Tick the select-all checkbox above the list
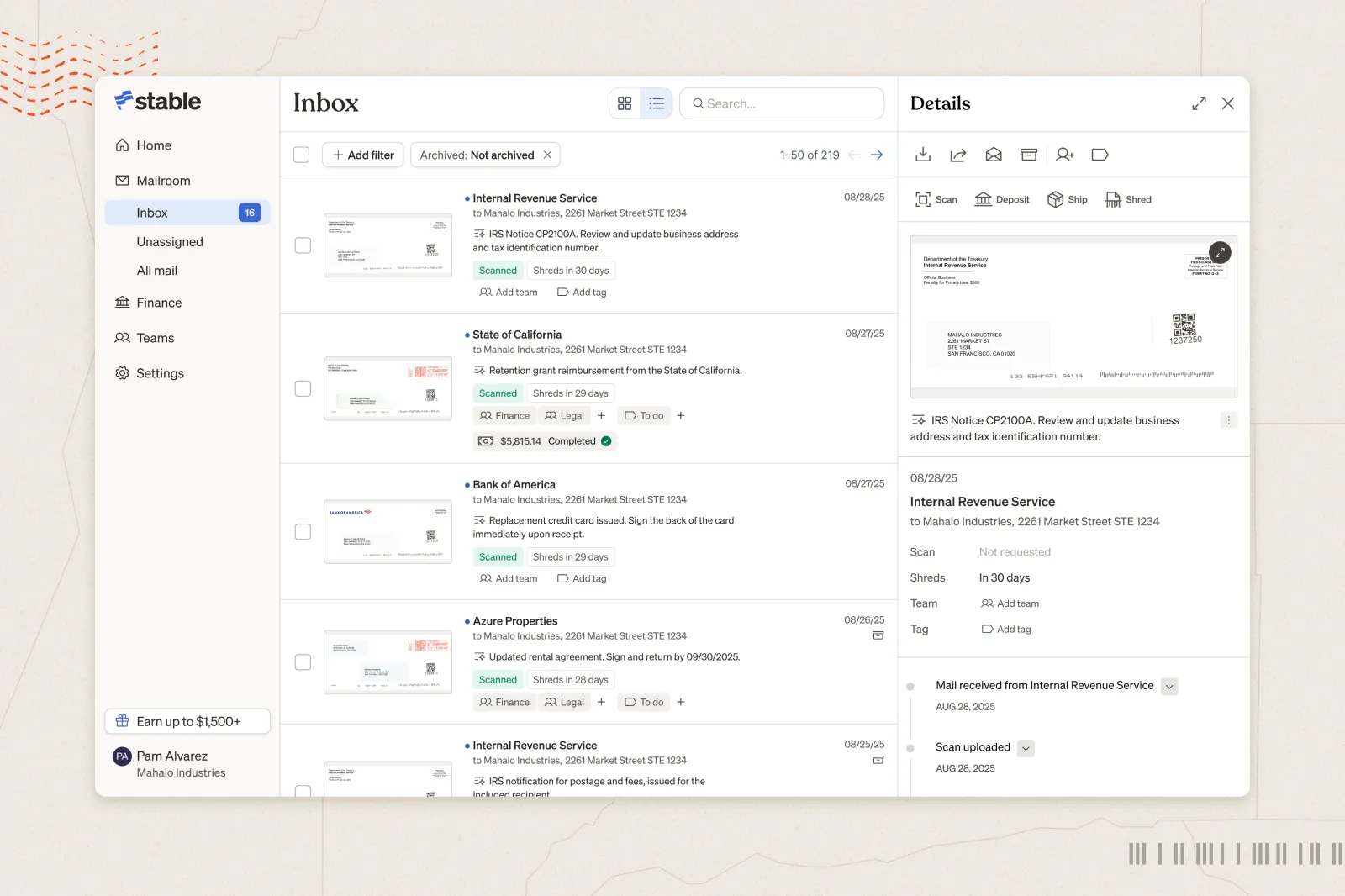The width and height of the screenshot is (1345, 896). (301, 155)
